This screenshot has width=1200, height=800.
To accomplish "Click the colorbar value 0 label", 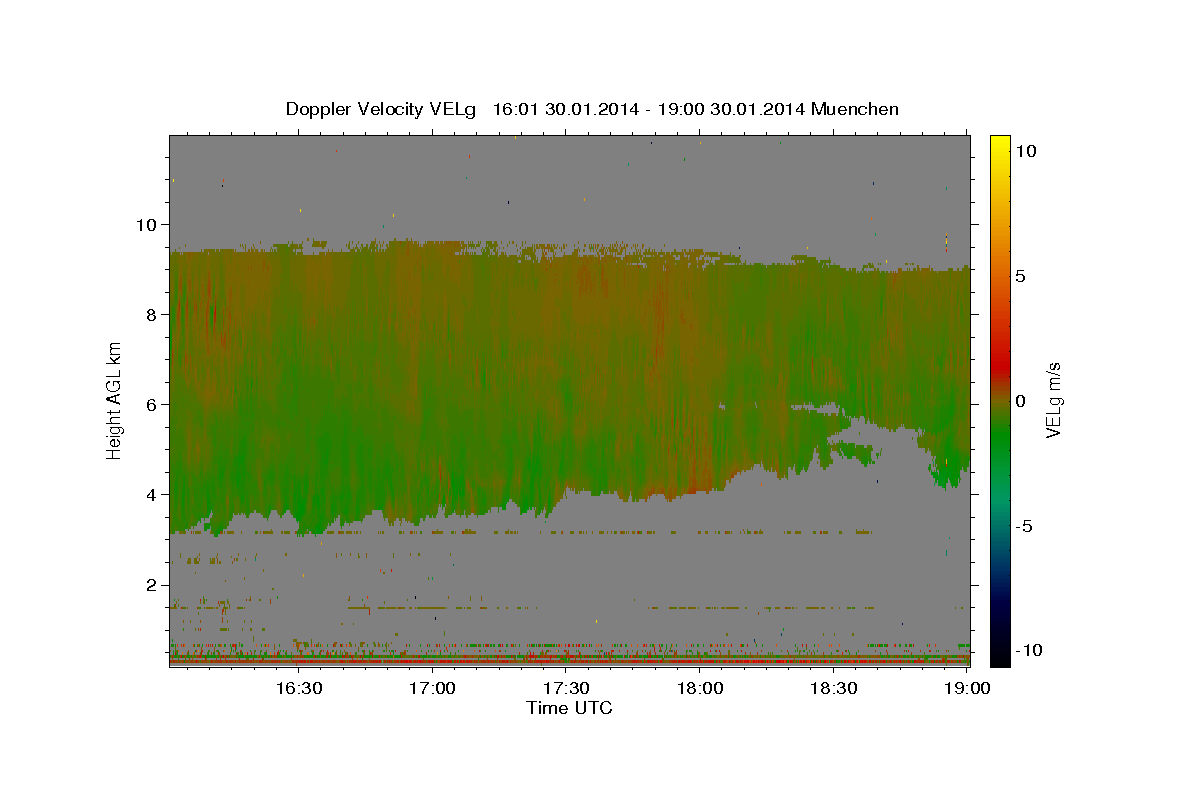I will 1021,401.
